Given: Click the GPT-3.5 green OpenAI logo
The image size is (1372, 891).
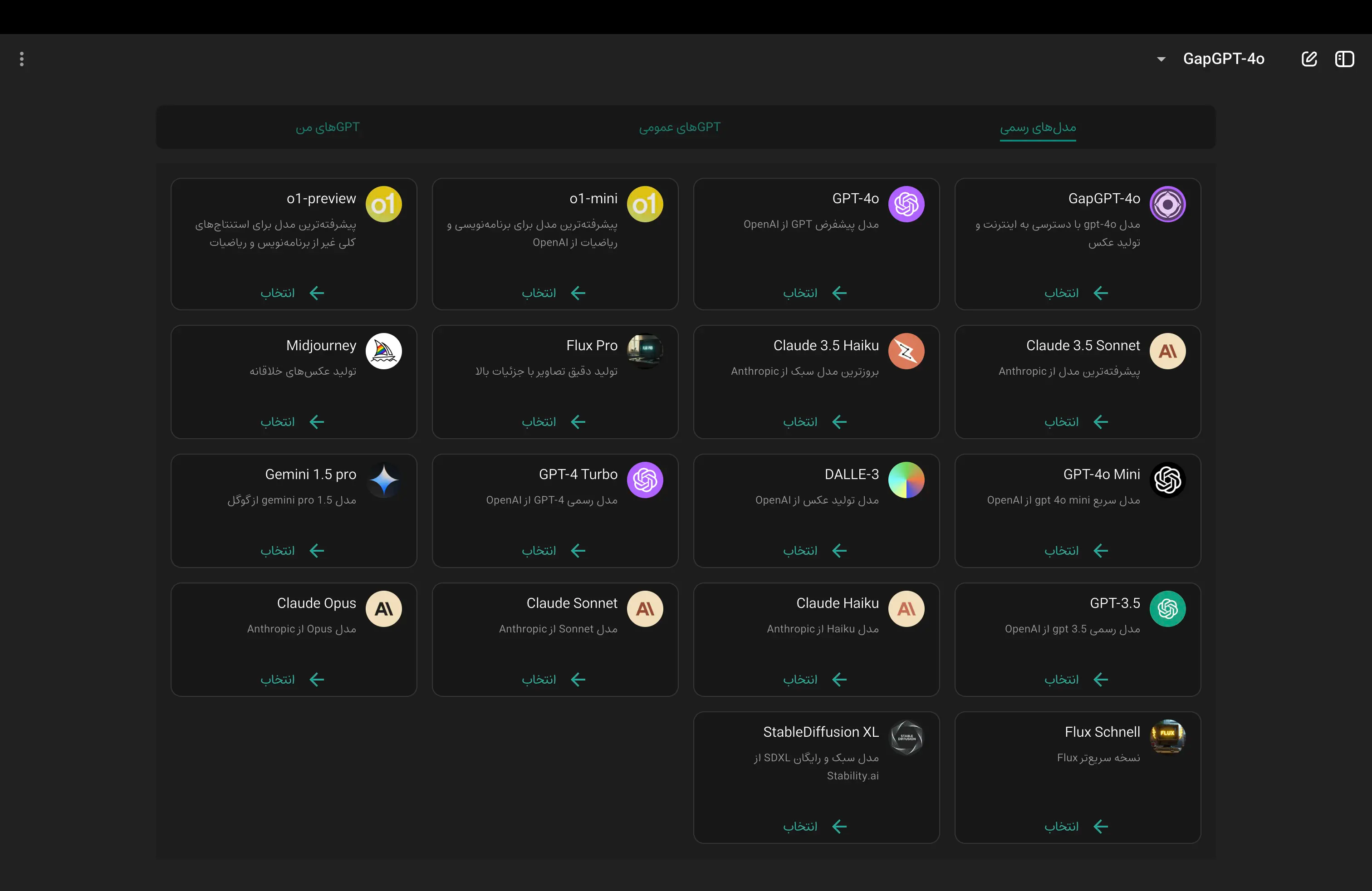Looking at the screenshot, I should [1167, 609].
